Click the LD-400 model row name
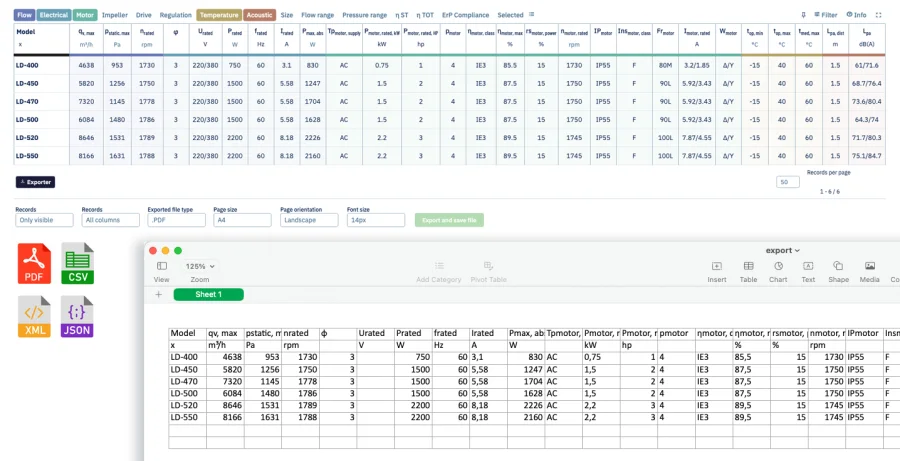The height and width of the screenshot is (461, 900). (27, 65)
